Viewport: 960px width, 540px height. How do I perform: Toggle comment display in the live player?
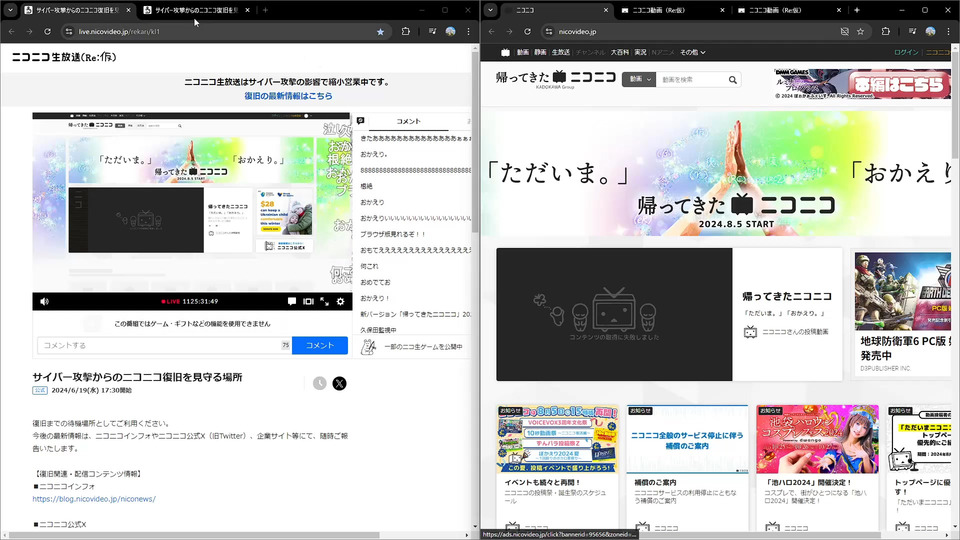pyautogui.click(x=292, y=301)
